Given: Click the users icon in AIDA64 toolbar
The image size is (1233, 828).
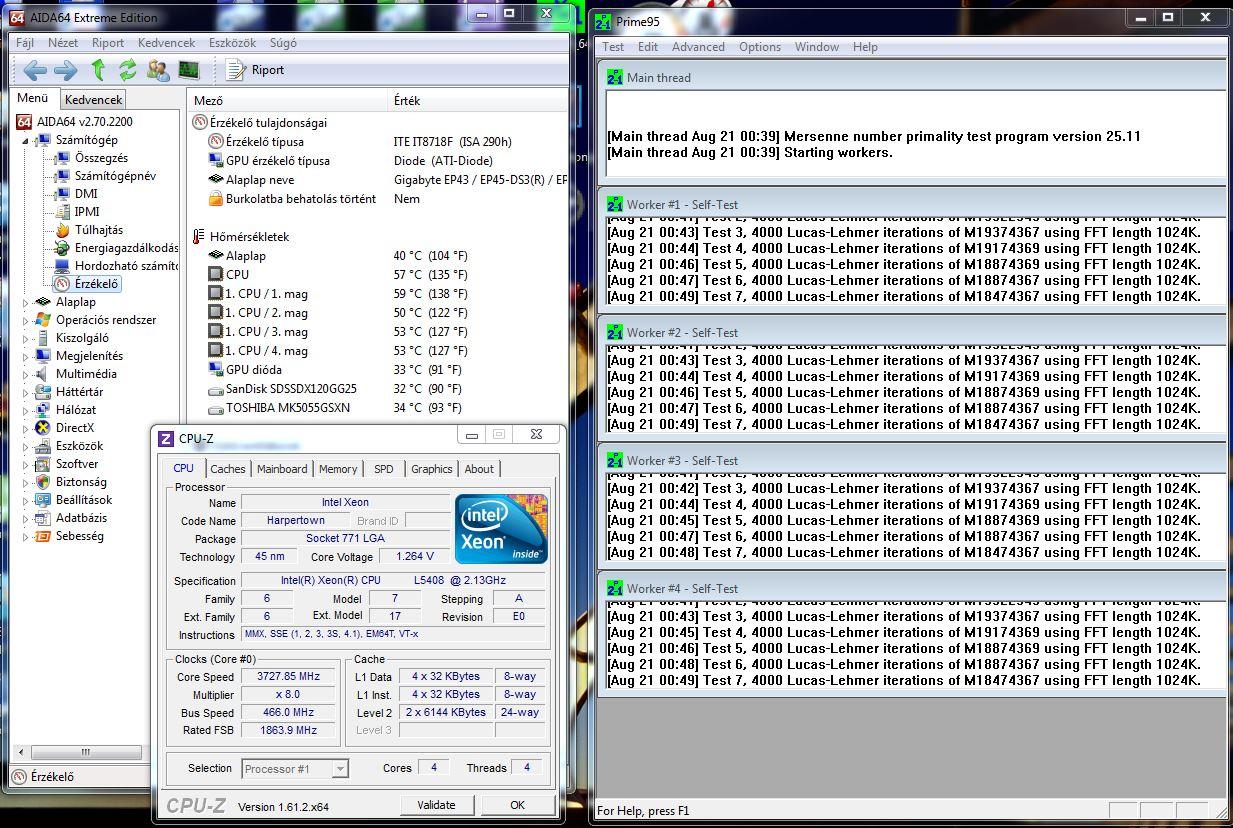Looking at the screenshot, I should tap(158, 70).
